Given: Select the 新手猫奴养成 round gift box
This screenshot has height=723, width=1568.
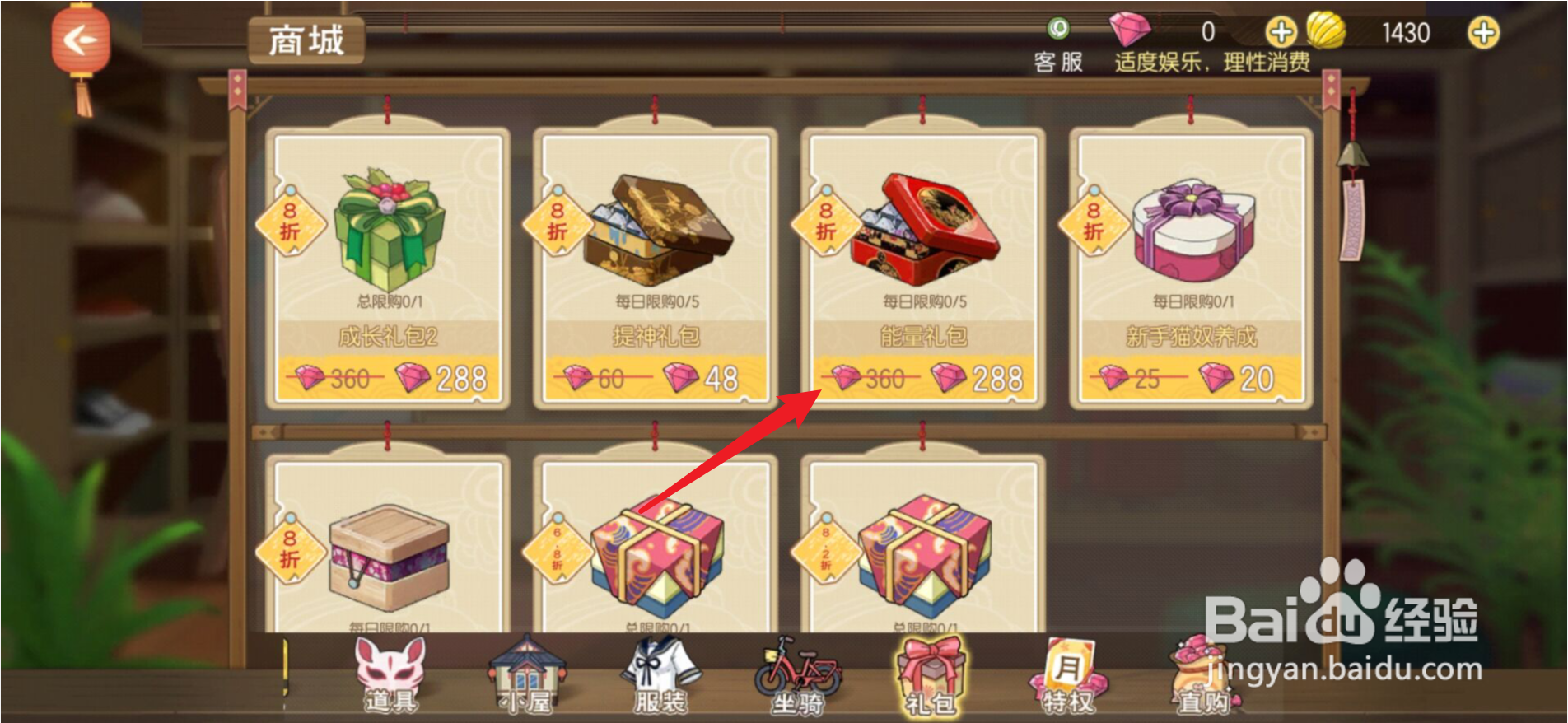Looking at the screenshot, I should coord(1192,230).
